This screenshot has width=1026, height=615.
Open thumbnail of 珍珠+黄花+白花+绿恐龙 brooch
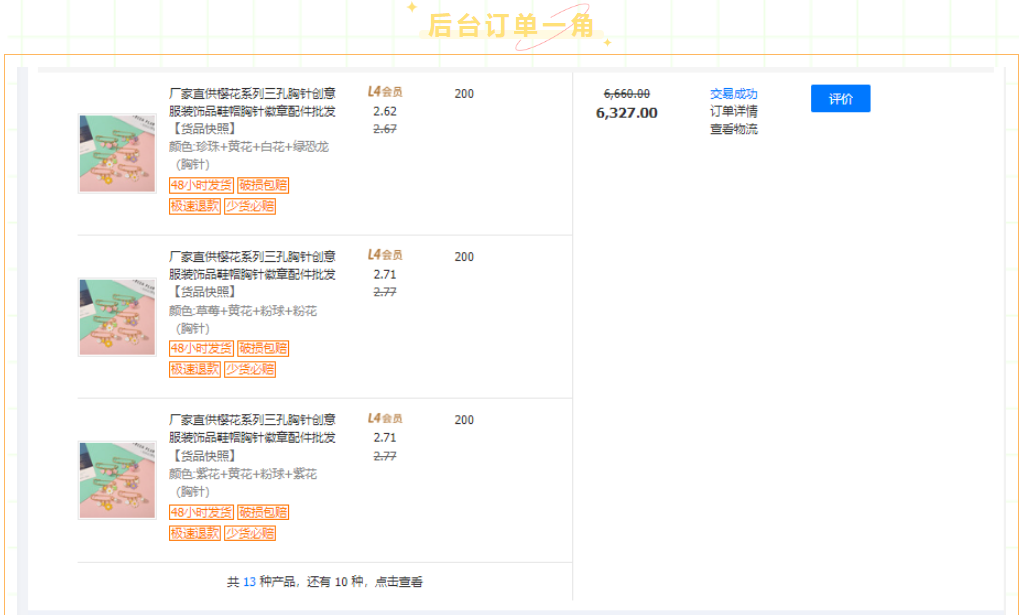117,153
